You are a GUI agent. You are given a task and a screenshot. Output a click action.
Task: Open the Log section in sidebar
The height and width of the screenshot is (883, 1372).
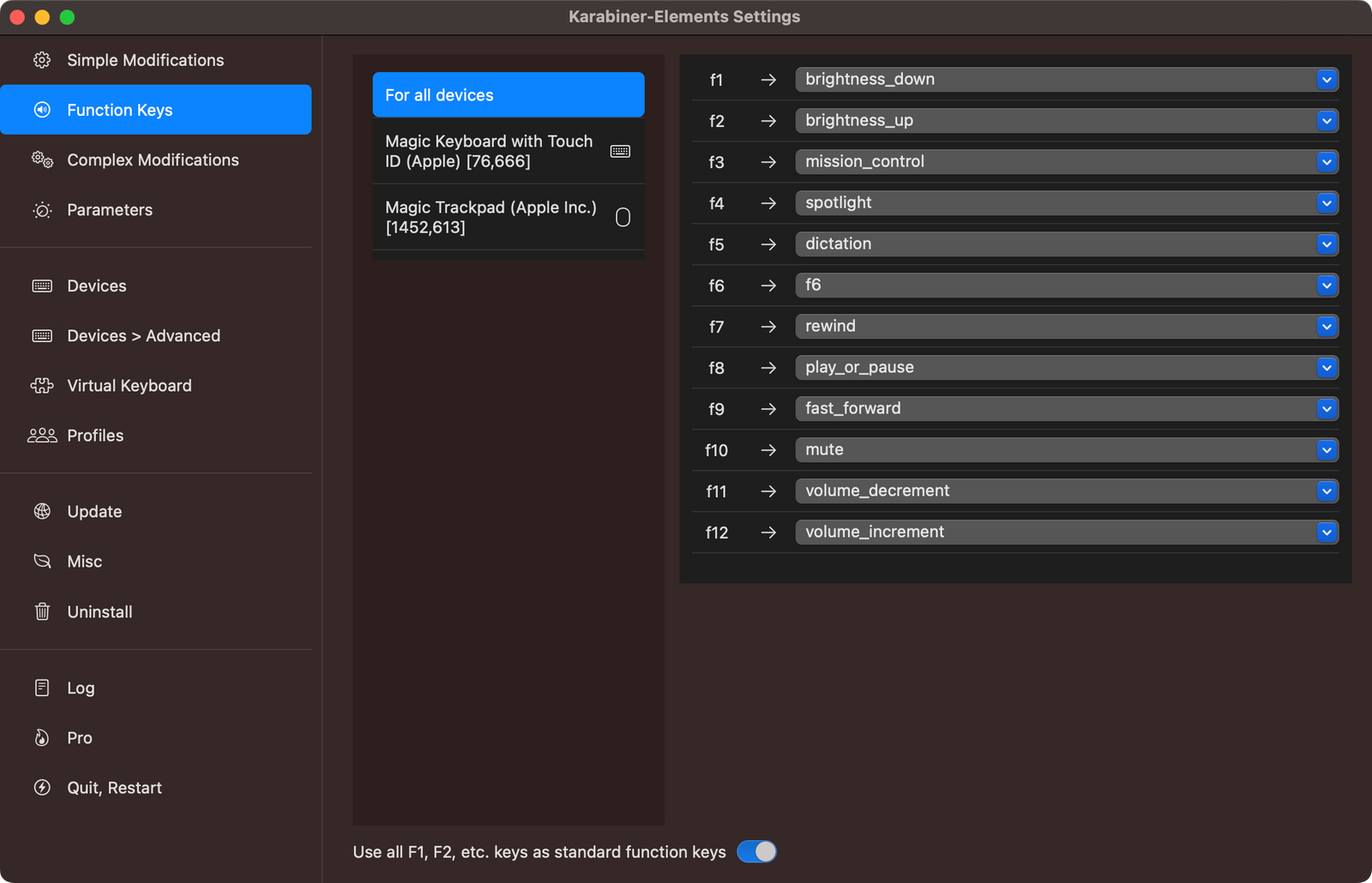[x=81, y=688]
